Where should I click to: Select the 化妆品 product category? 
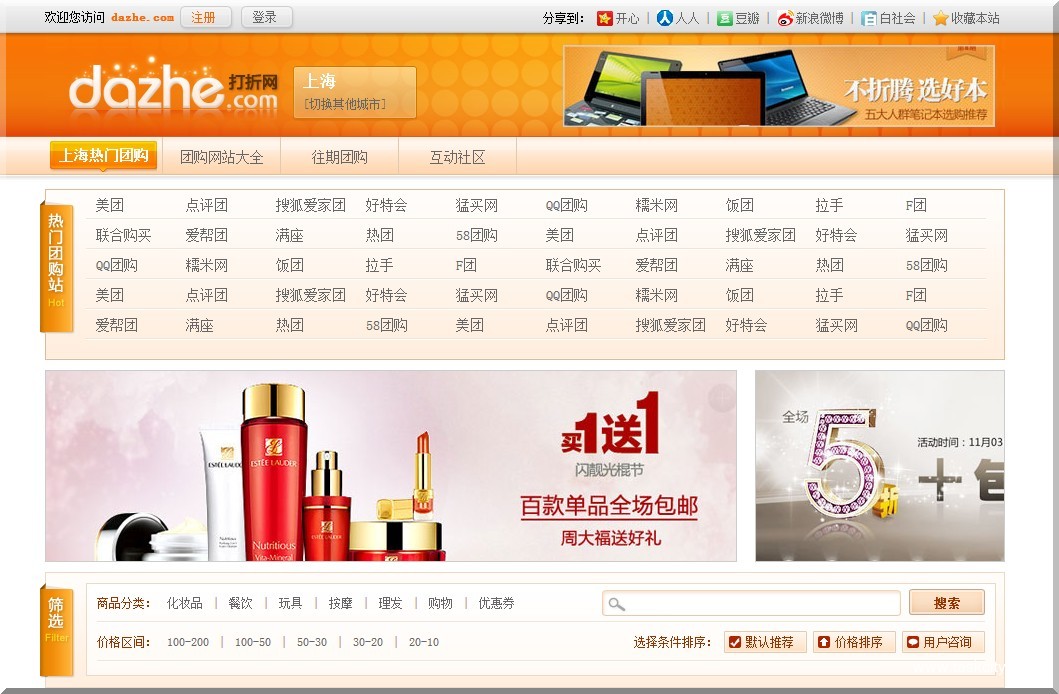click(185, 603)
